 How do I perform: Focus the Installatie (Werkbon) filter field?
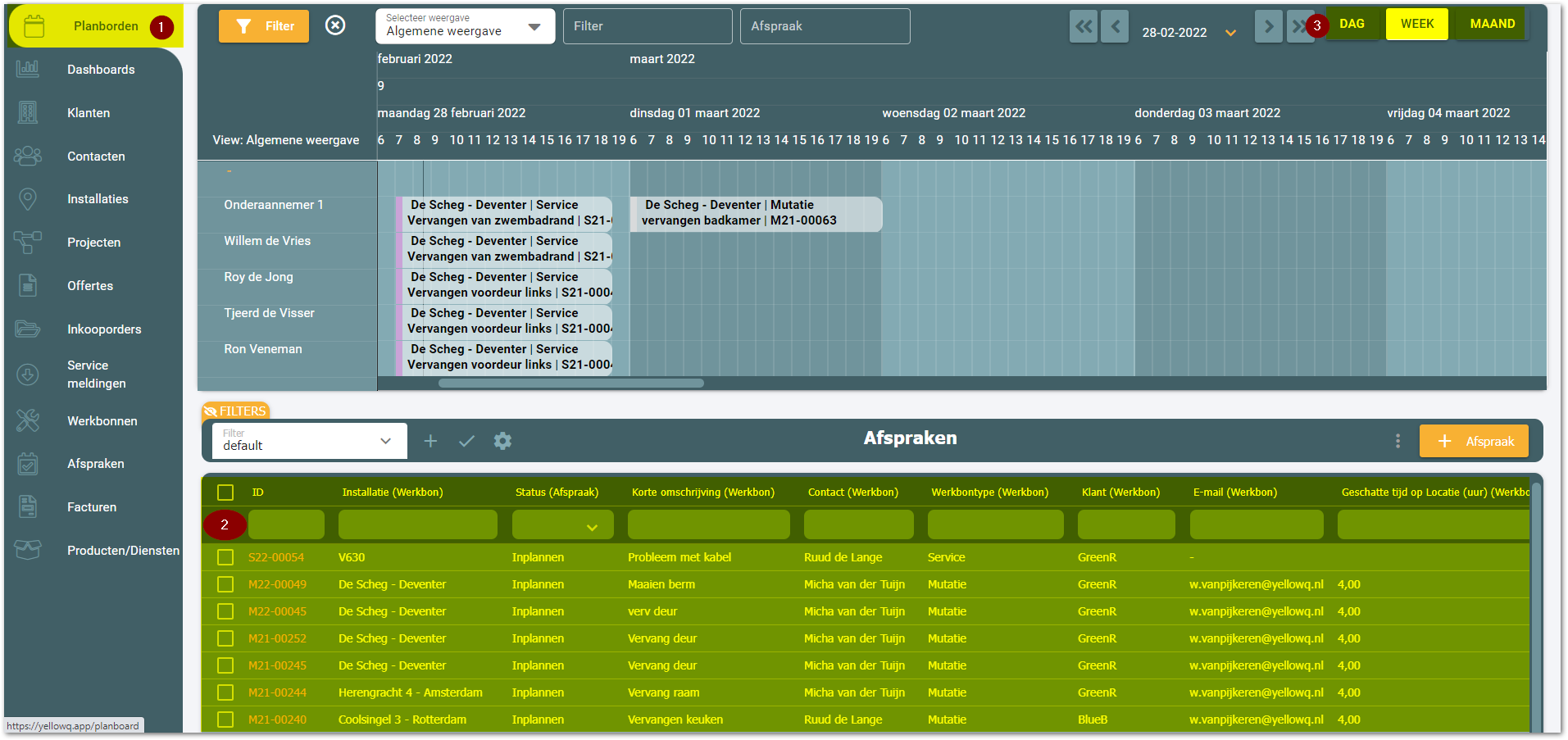point(418,524)
